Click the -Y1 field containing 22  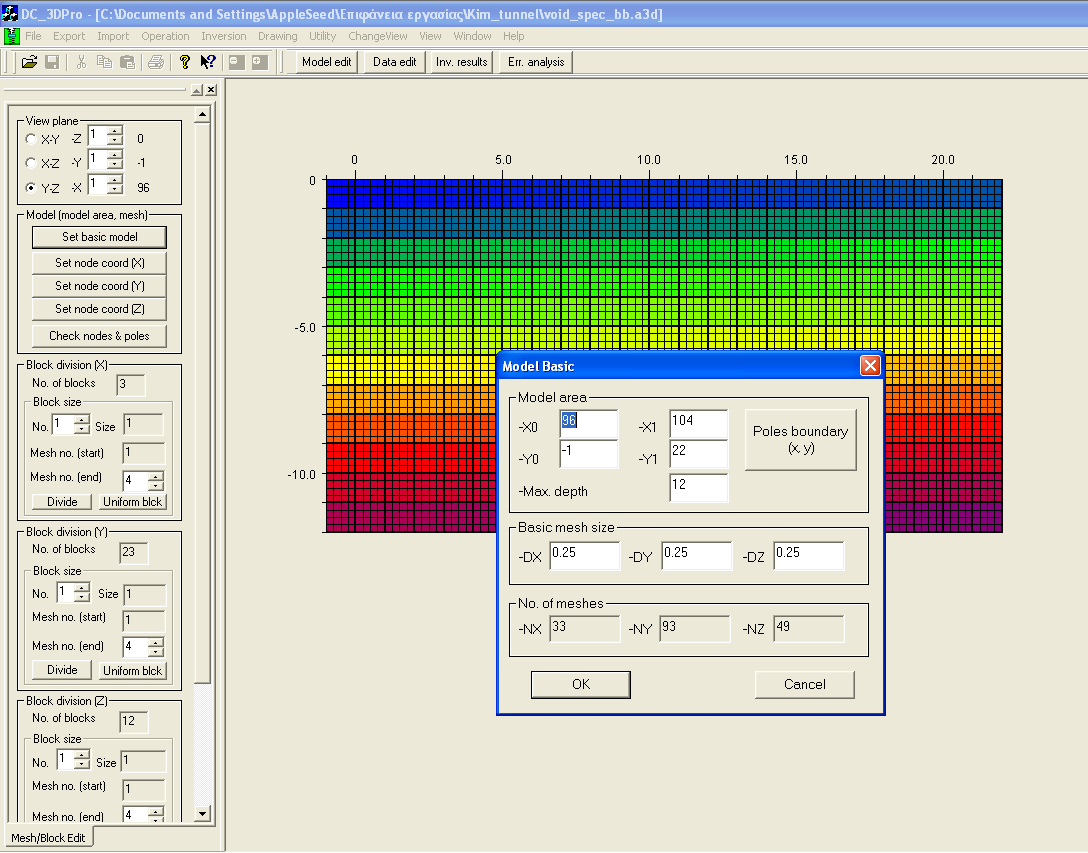click(x=699, y=453)
